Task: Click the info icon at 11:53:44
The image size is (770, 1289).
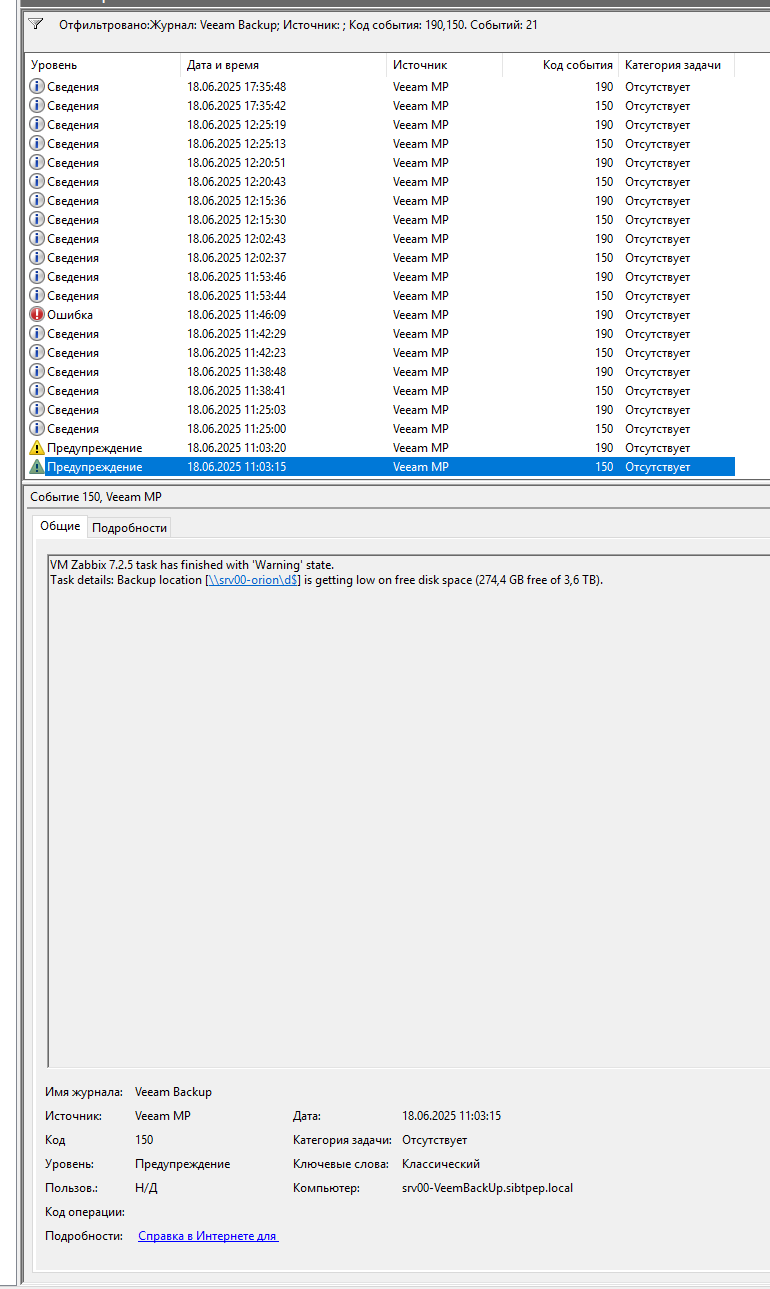Action: (x=37, y=296)
